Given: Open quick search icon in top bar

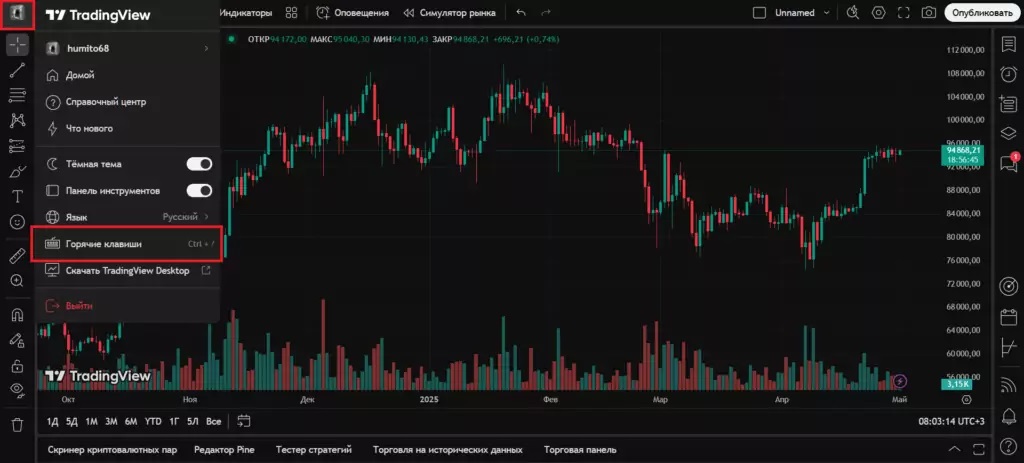Looking at the screenshot, I should click(852, 13).
